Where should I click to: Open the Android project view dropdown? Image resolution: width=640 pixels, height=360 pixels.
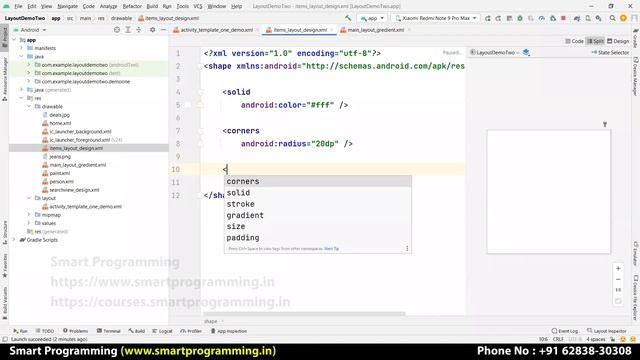tap(30, 30)
